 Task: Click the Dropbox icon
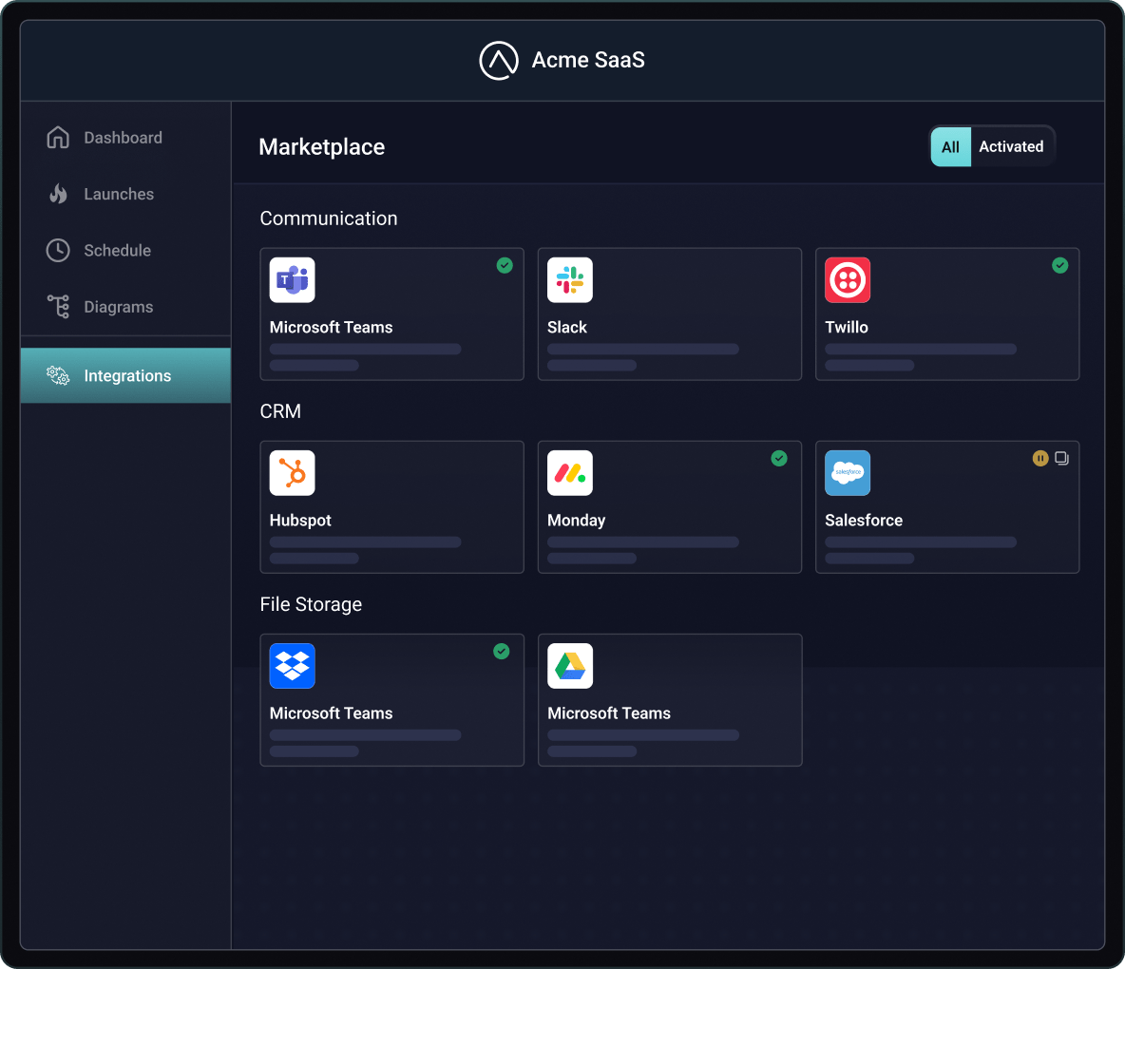(292, 666)
